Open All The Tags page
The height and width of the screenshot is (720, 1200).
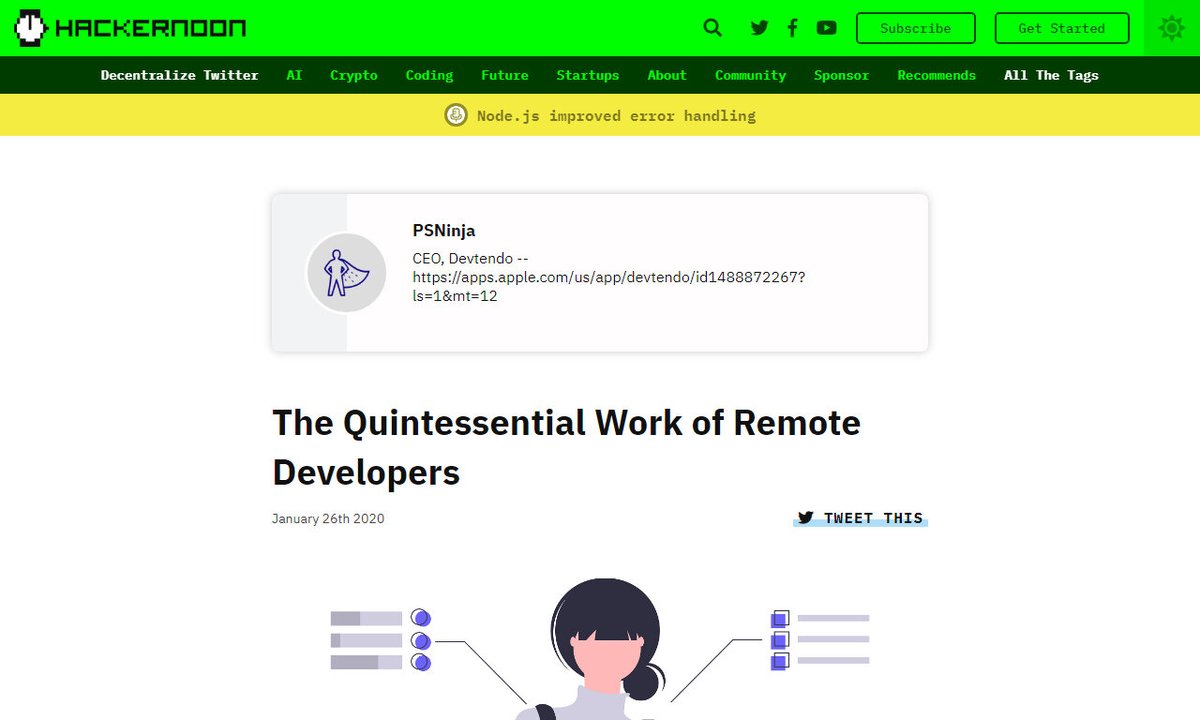[x=1051, y=75]
